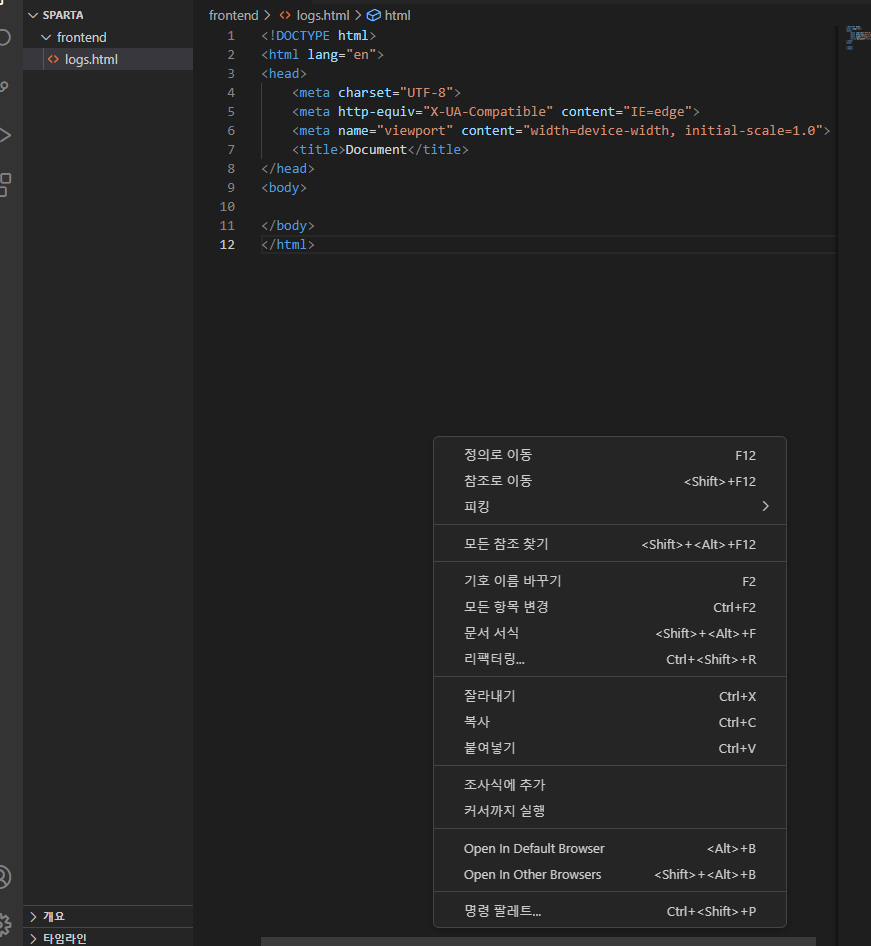
Task: Open the Accounts icon in the activity bar
Action: tap(5, 877)
